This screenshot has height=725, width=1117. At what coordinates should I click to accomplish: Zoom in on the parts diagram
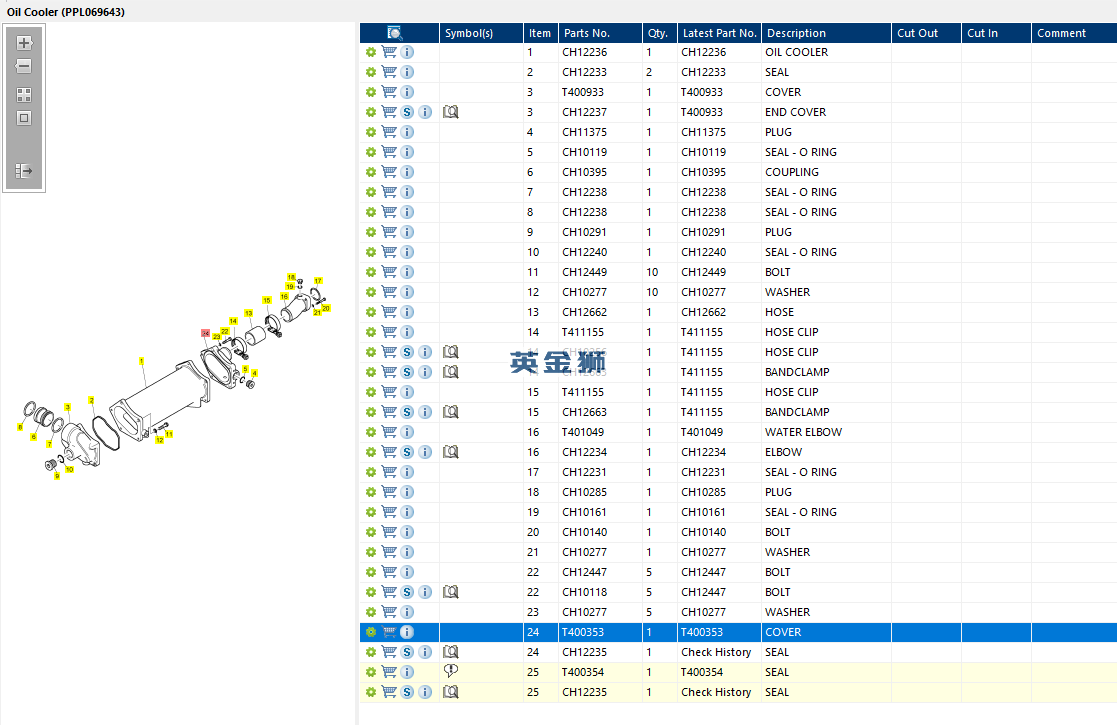click(x=24, y=43)
